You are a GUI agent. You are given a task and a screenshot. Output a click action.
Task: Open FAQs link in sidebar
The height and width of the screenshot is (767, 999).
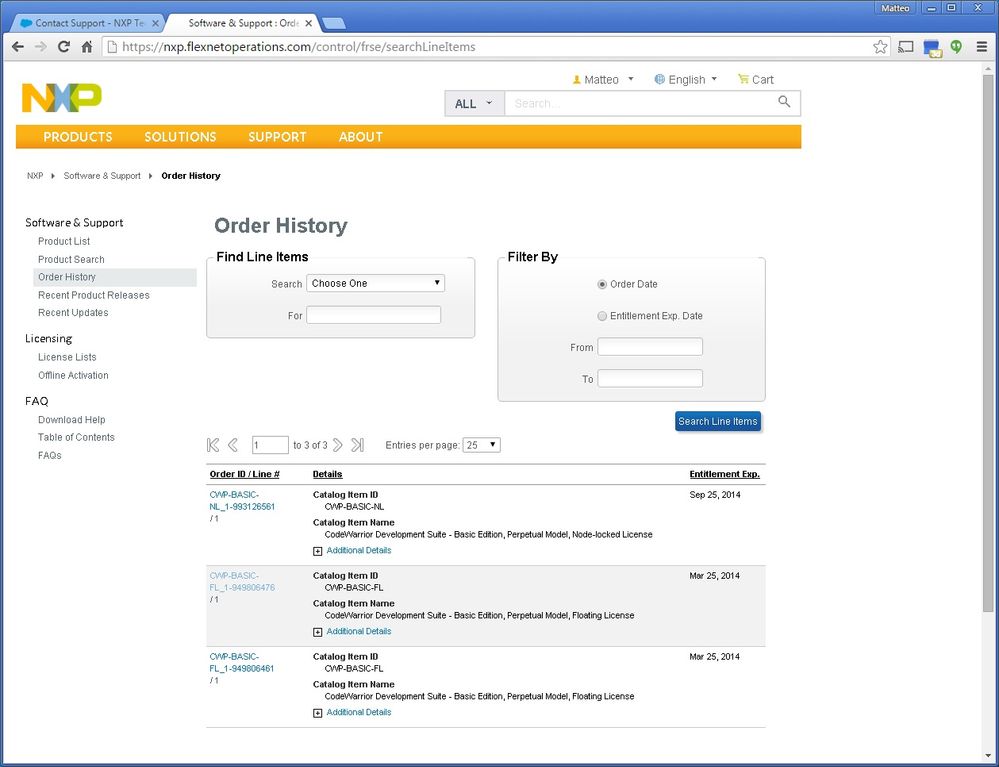tap(49, 455)
